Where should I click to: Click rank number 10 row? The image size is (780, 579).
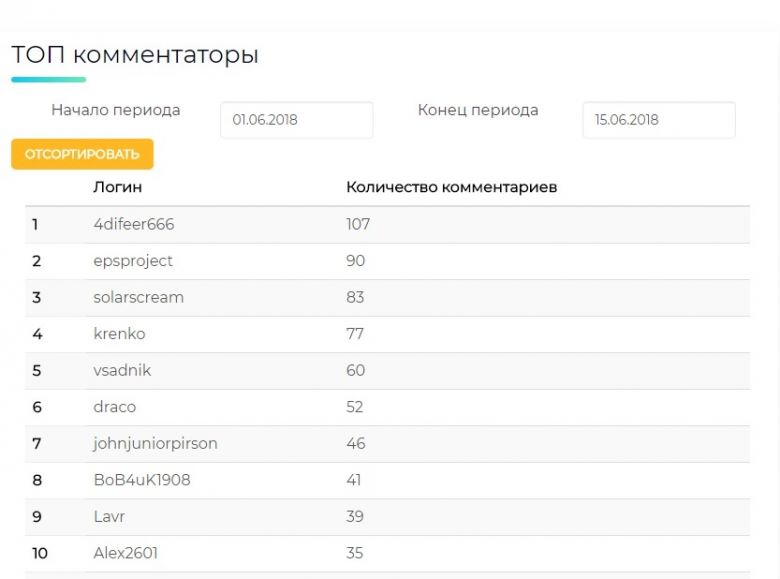pos(388,553)
